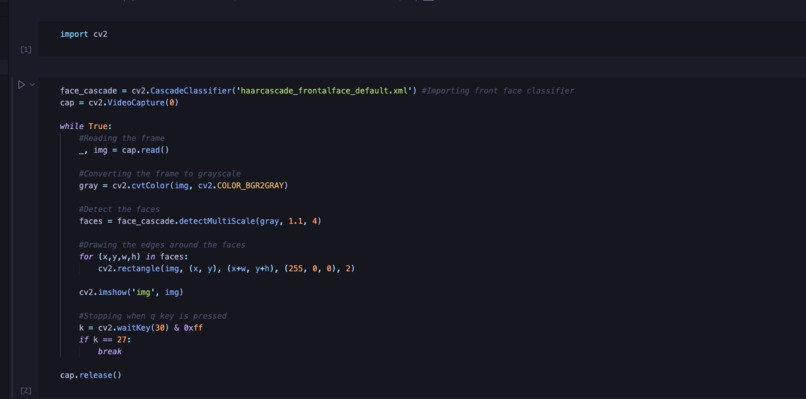Click the 'import cv2' code line
The height and width of the screenshot is (399, 806).
pyautogui.click(x=84, y=34)
